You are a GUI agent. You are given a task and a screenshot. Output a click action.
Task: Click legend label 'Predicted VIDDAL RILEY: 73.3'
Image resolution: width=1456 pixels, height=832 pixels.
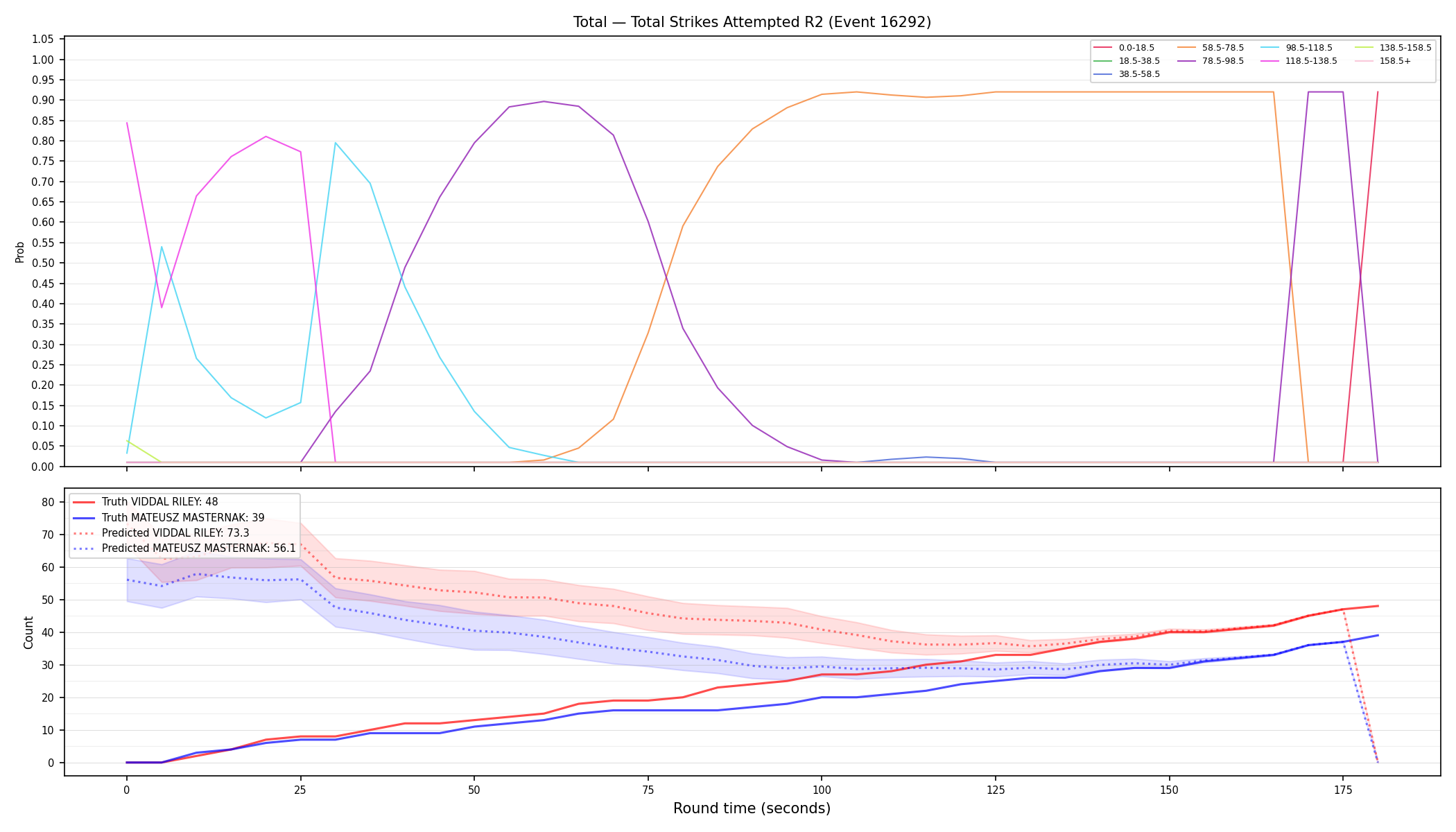[175, 533]
